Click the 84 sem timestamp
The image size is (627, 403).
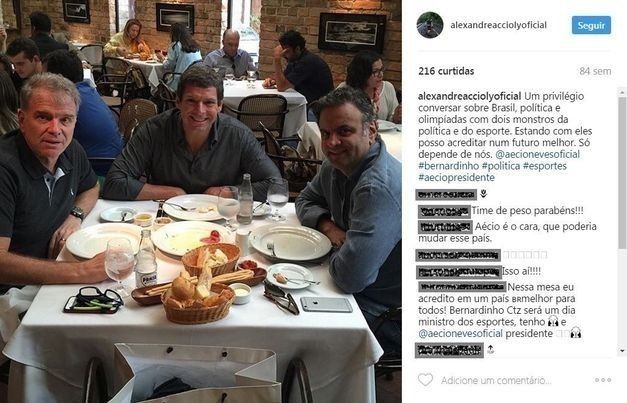[595, 72]
